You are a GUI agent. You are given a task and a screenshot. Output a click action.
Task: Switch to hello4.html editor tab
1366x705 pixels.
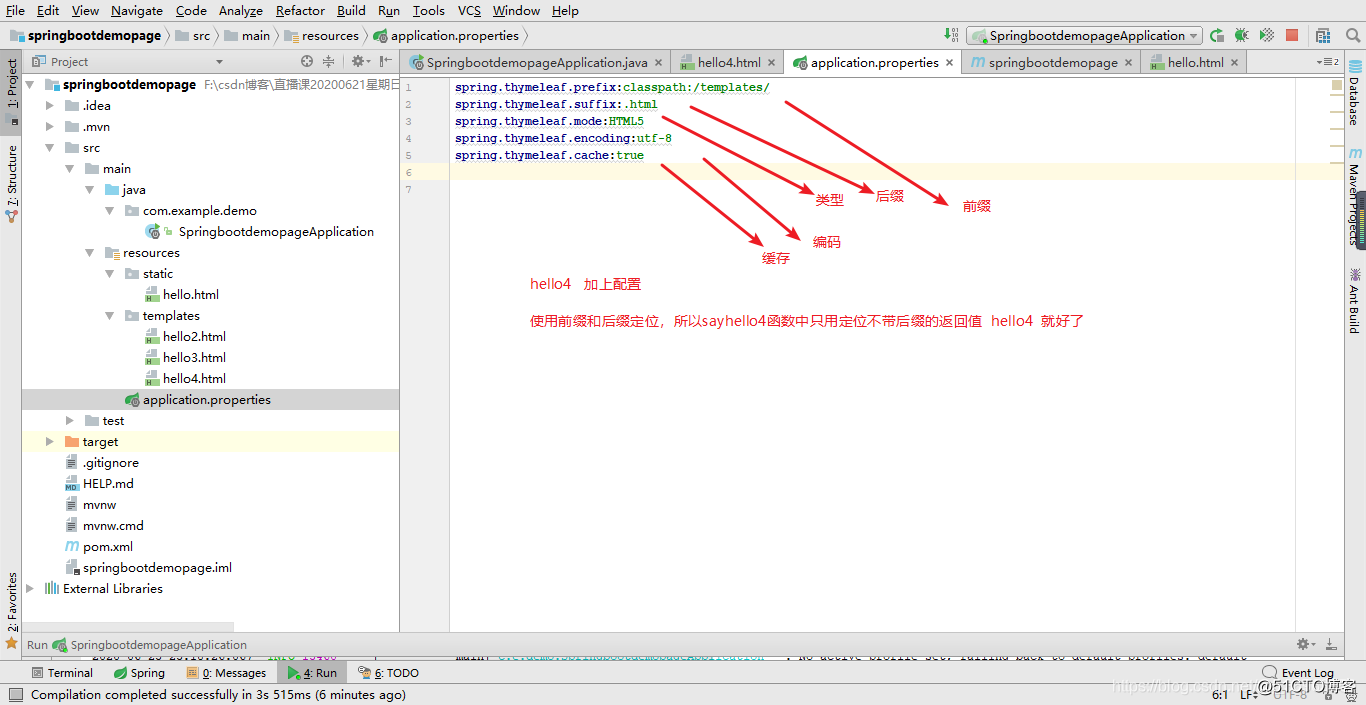(x=729, y=62)
